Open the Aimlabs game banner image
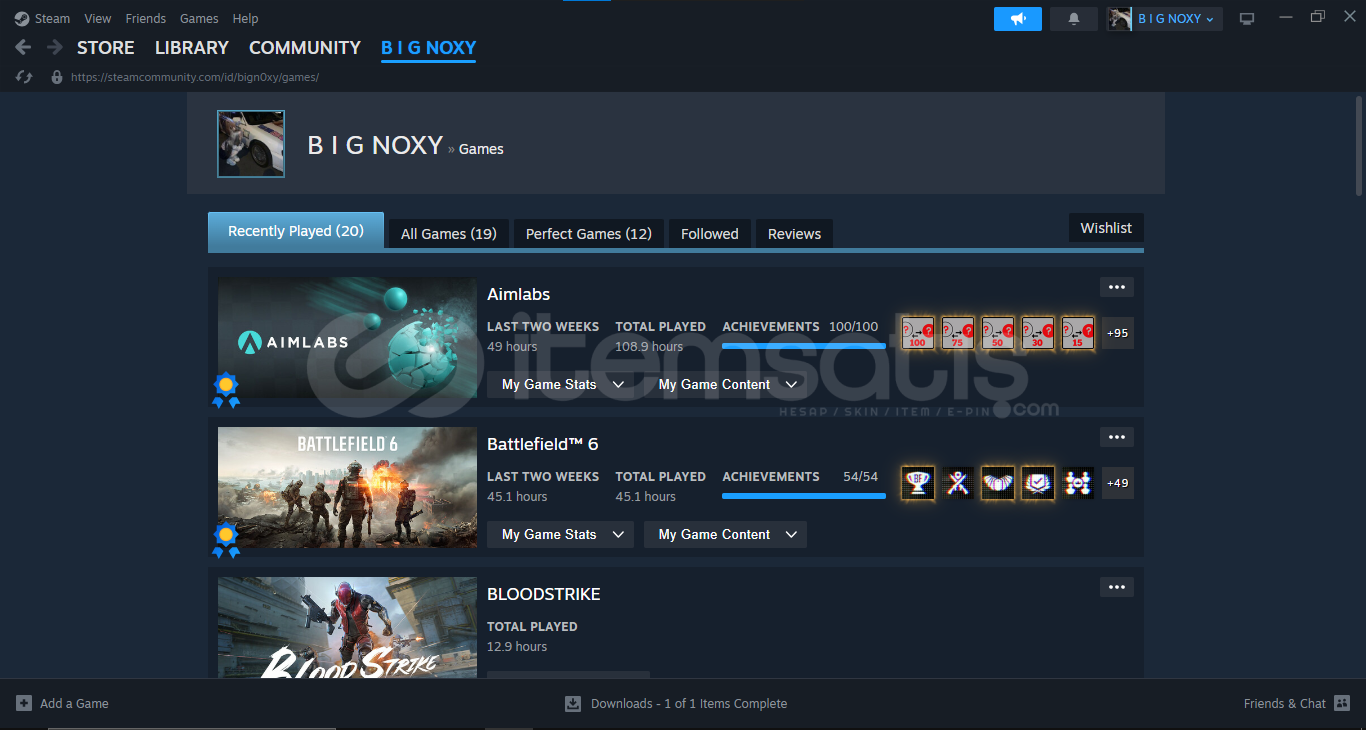Viewport: 1366px width, 730px height. pos(347,337)
